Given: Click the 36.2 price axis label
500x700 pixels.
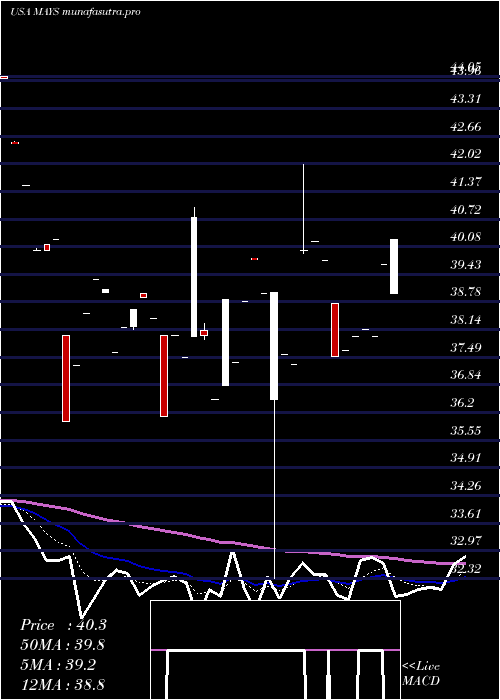Looking at the screenshot, I should [x=462, y=403].
